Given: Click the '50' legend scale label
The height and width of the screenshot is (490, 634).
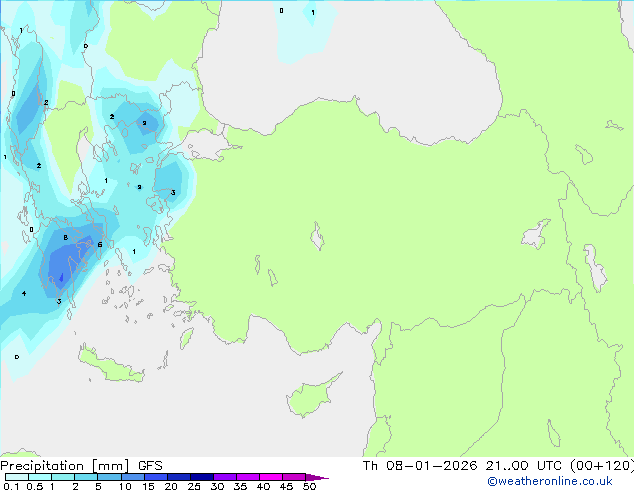Looking at the screenshot, I should (x=309, y=486).
